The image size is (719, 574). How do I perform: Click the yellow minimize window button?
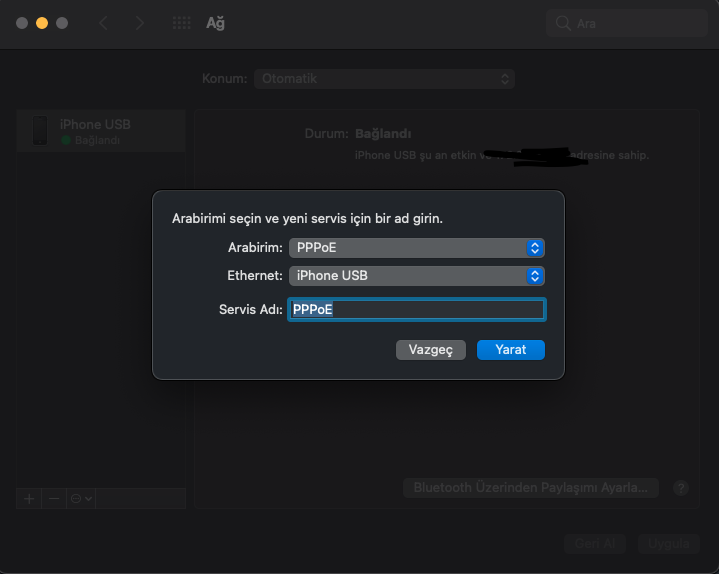click(42, 23)
